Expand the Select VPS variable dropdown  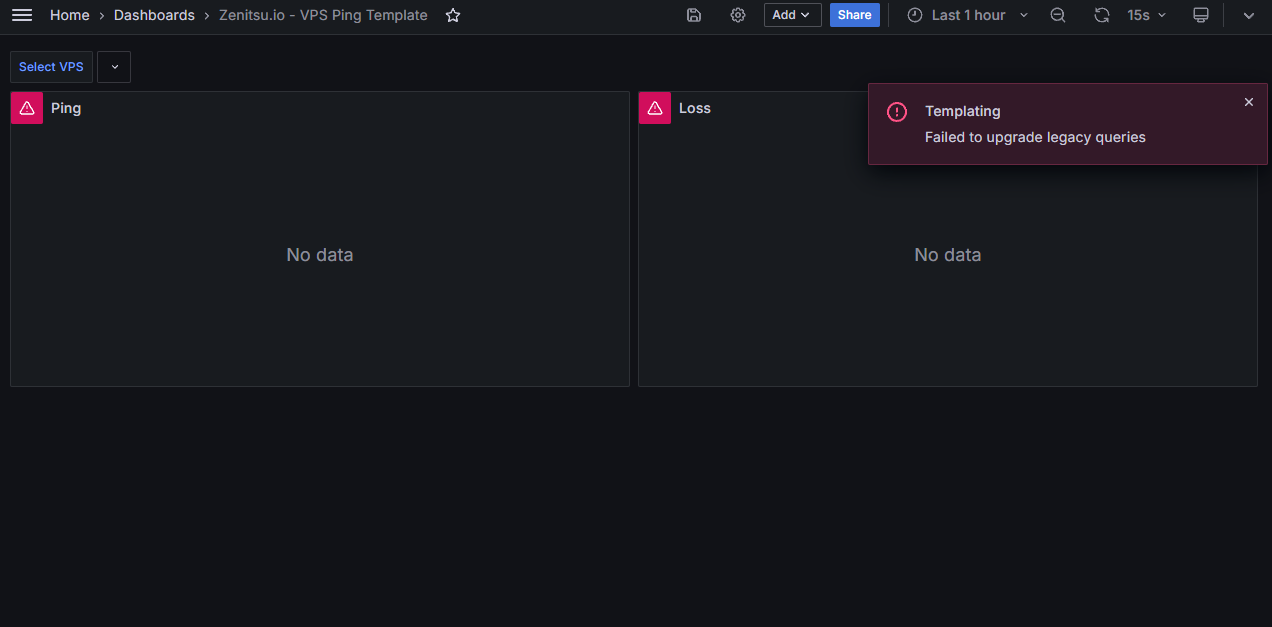point(114,67)
